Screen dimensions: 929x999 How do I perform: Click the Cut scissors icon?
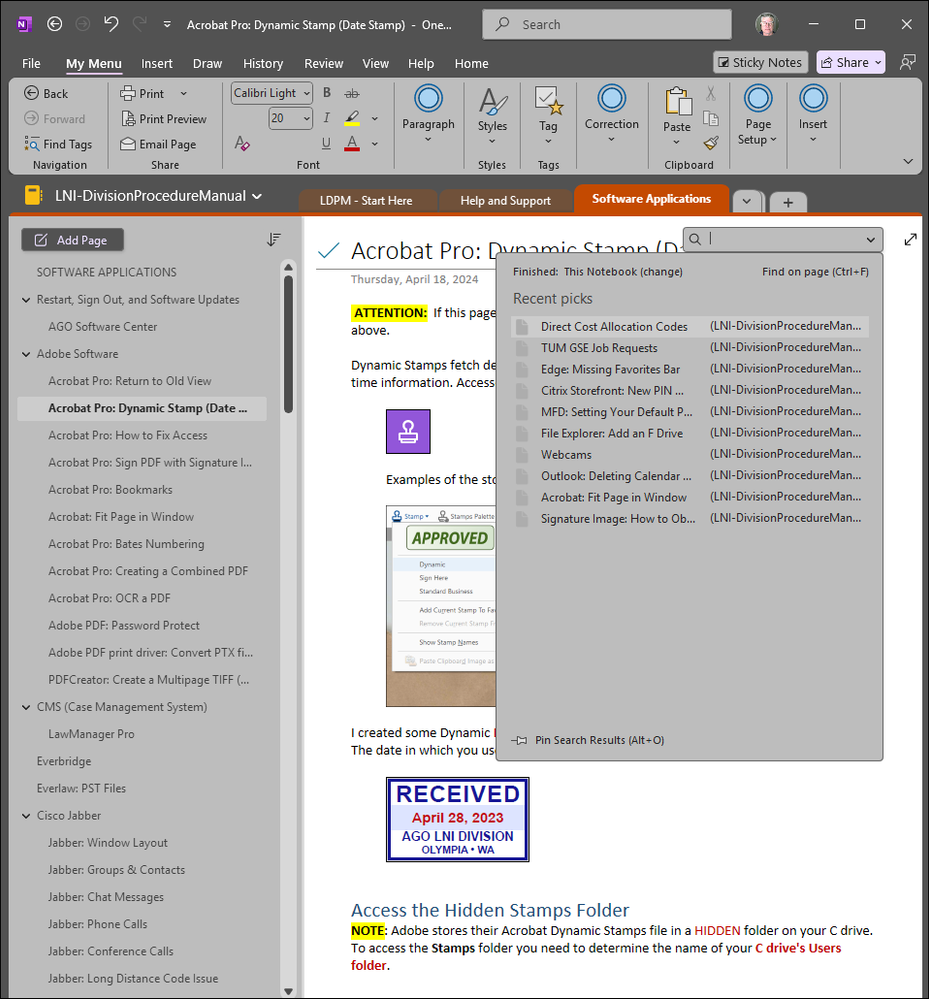click(x=711, y=94)
